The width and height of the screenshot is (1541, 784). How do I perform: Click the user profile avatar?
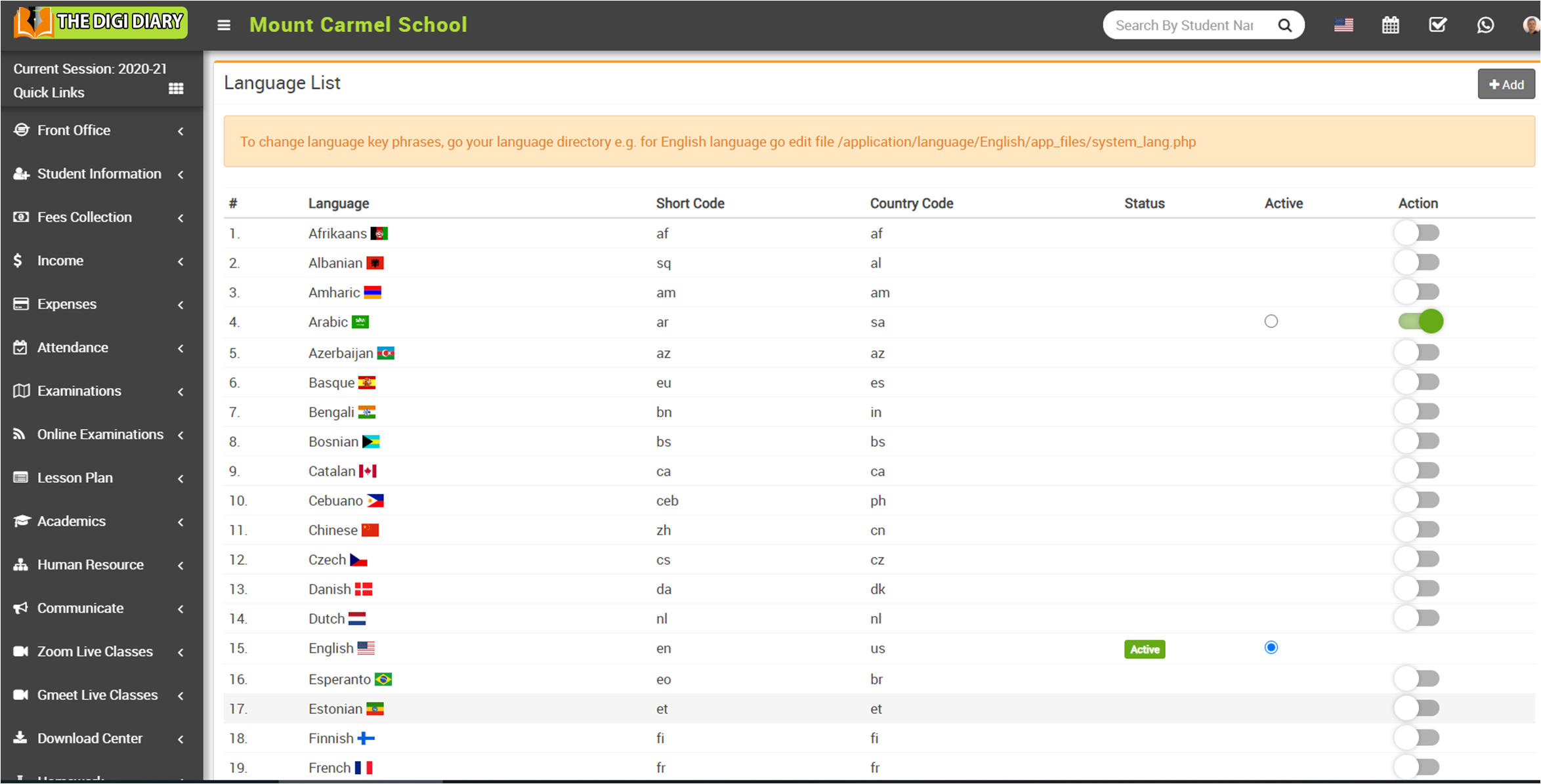point(1530,25)
